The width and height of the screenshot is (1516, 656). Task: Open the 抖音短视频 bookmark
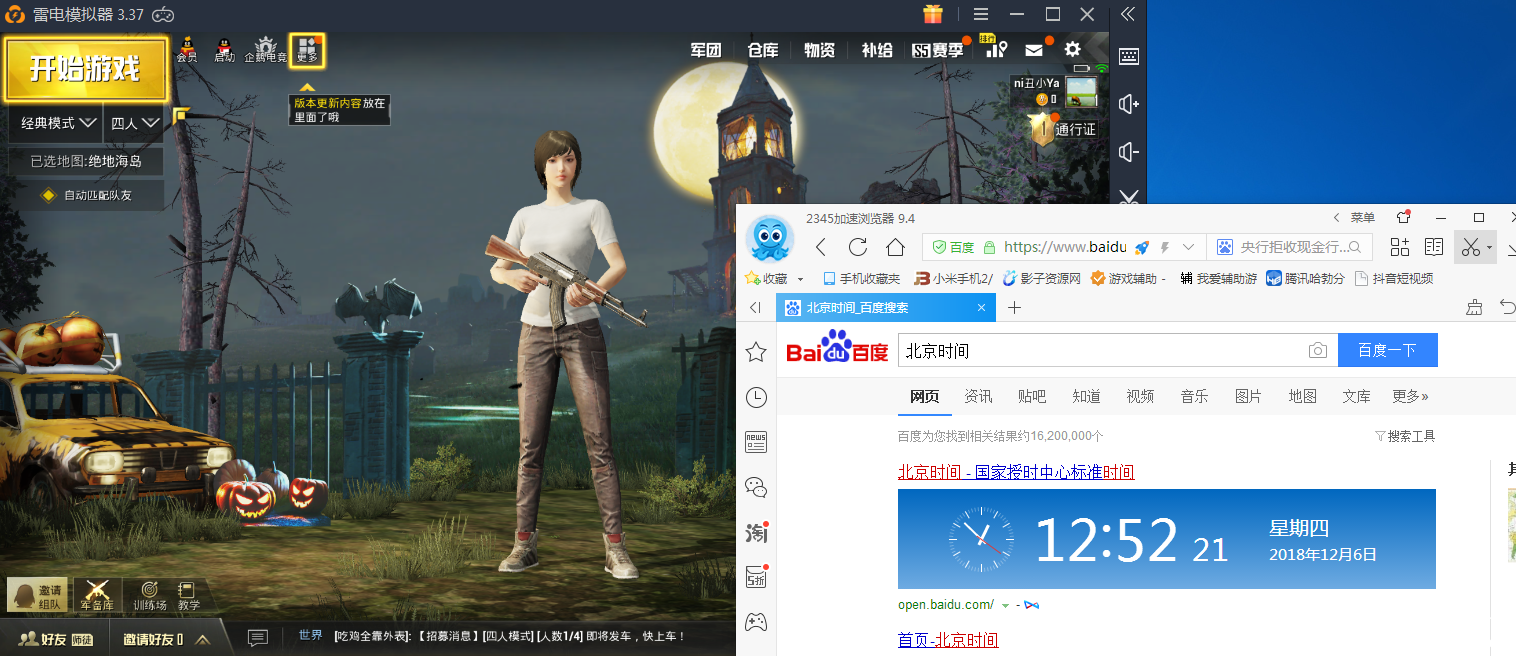(1394, 278)
